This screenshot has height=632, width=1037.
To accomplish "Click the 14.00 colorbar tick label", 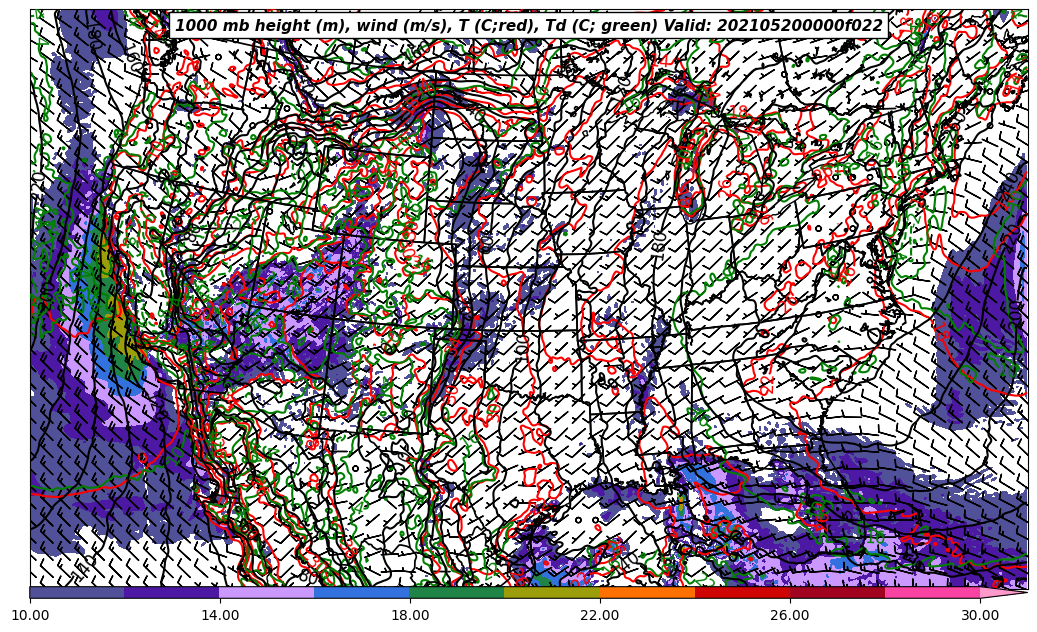I will pos(220,615).
